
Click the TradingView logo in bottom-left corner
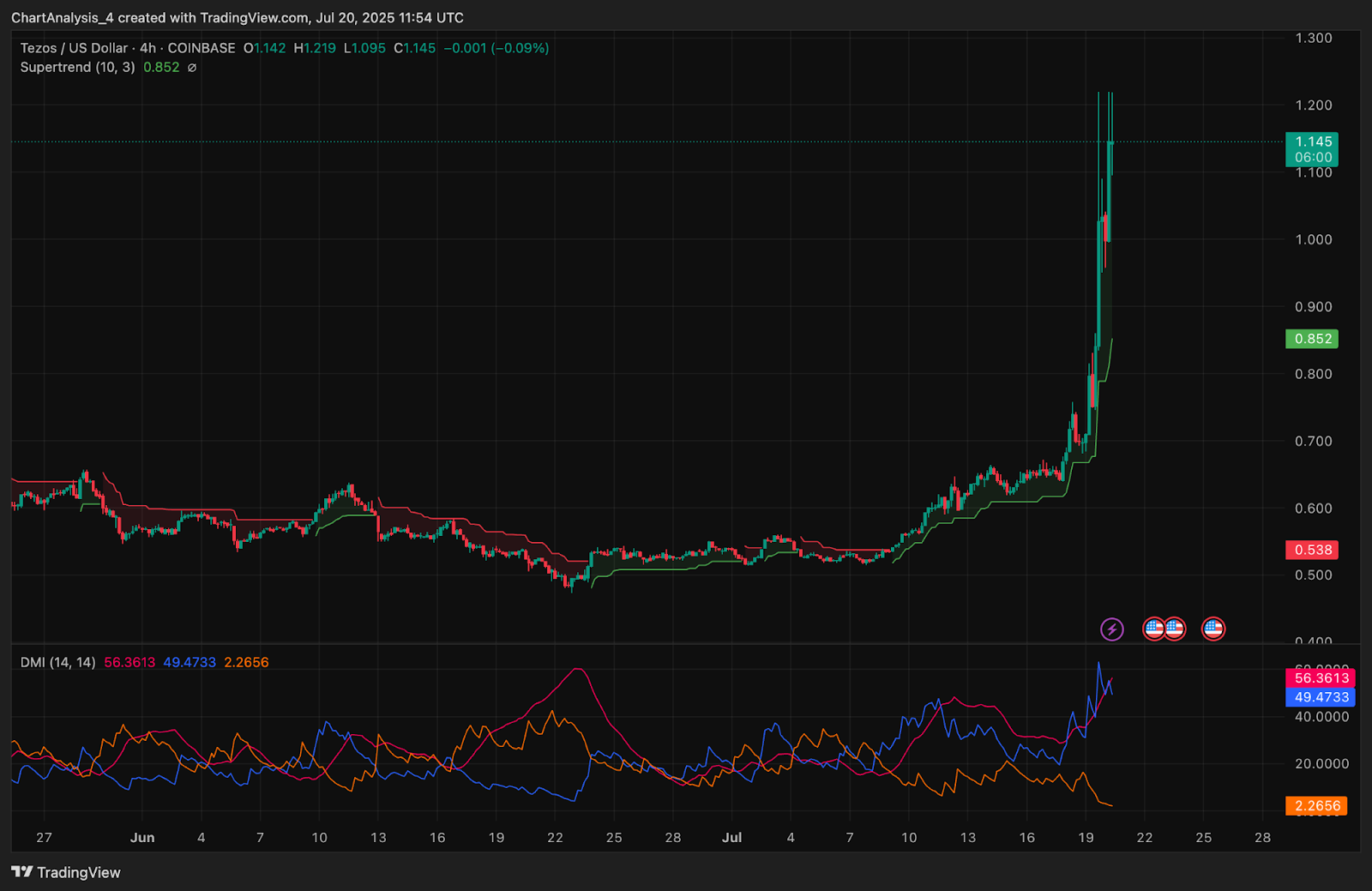pyautogui.click(x=66, y=872)
